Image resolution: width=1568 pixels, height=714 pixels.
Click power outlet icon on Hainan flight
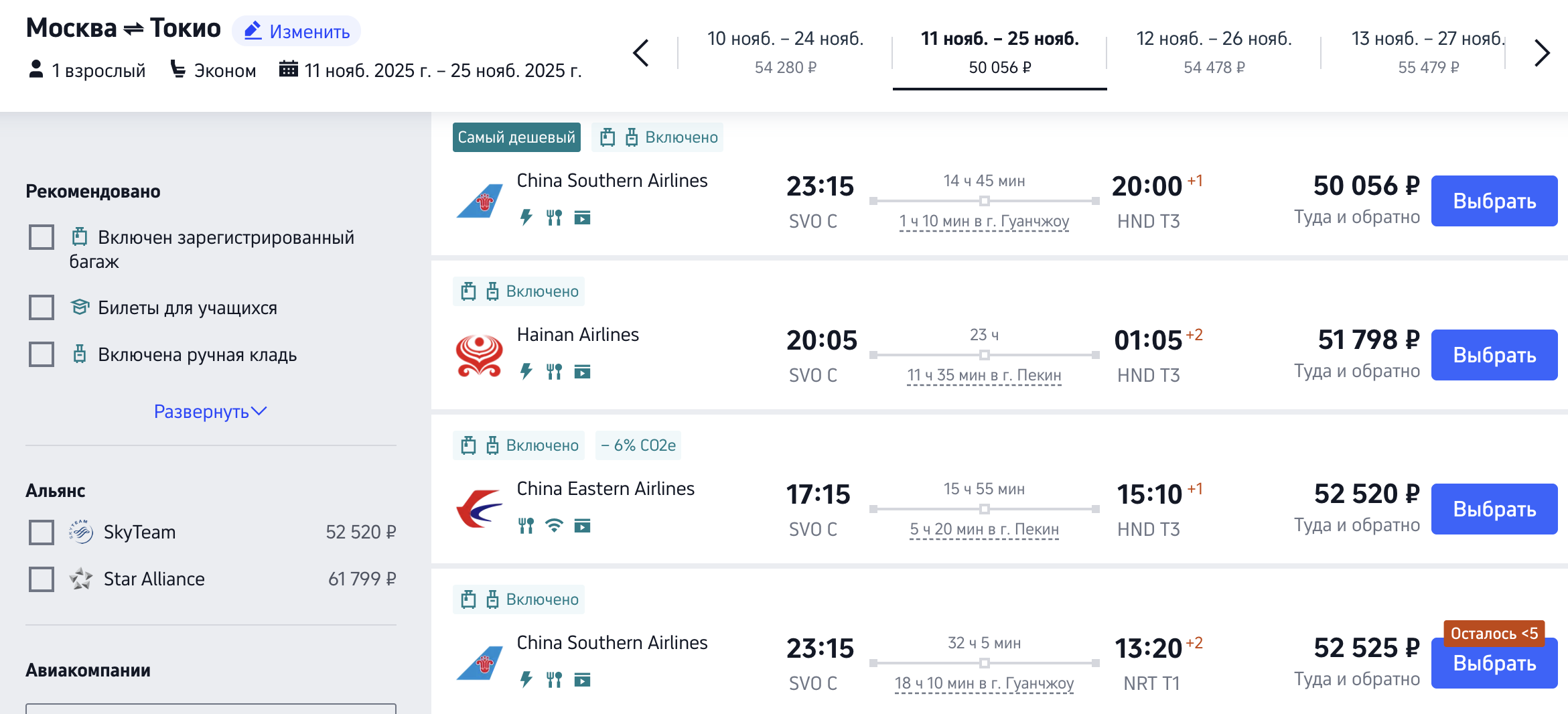[526, 372]
